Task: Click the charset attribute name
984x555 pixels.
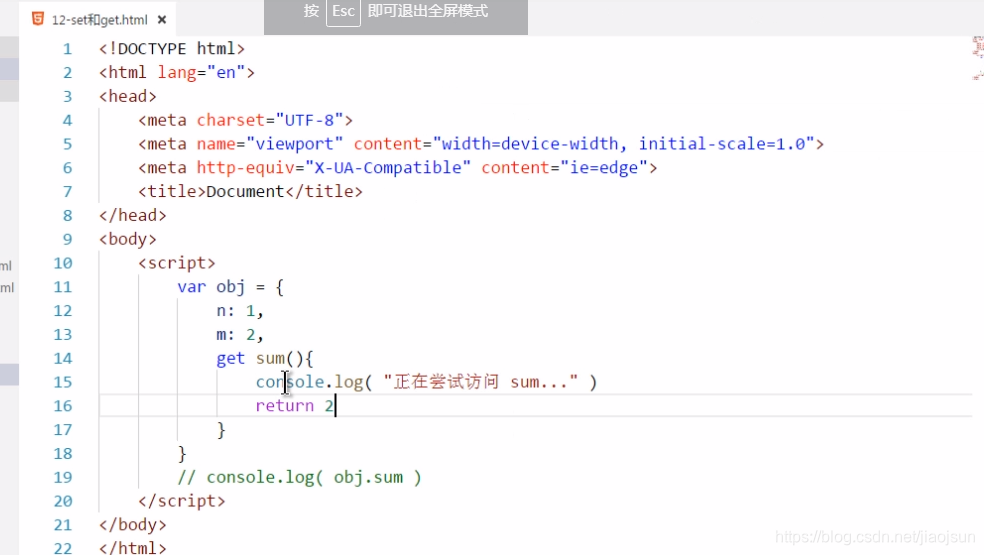Action: tap(230, 121)
